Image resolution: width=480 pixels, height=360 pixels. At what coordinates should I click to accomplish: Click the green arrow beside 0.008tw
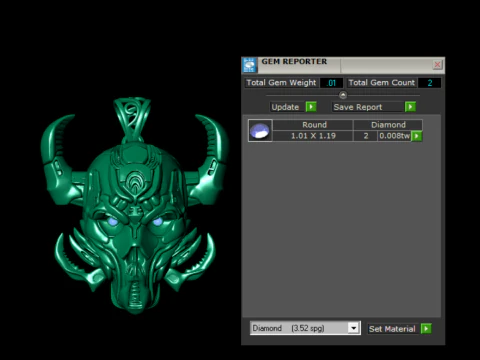417,136
